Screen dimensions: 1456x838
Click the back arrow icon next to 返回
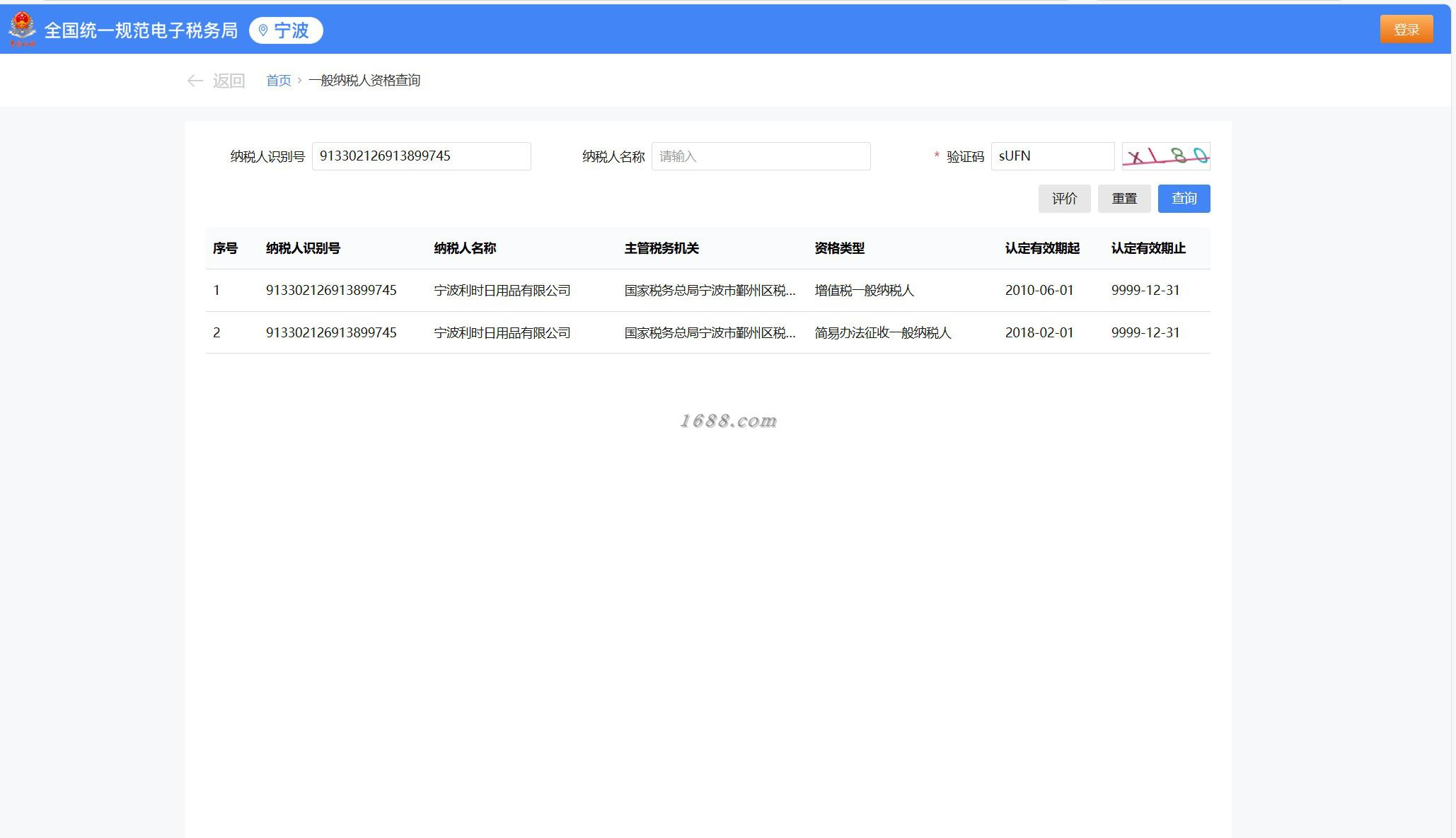(195, 81)
